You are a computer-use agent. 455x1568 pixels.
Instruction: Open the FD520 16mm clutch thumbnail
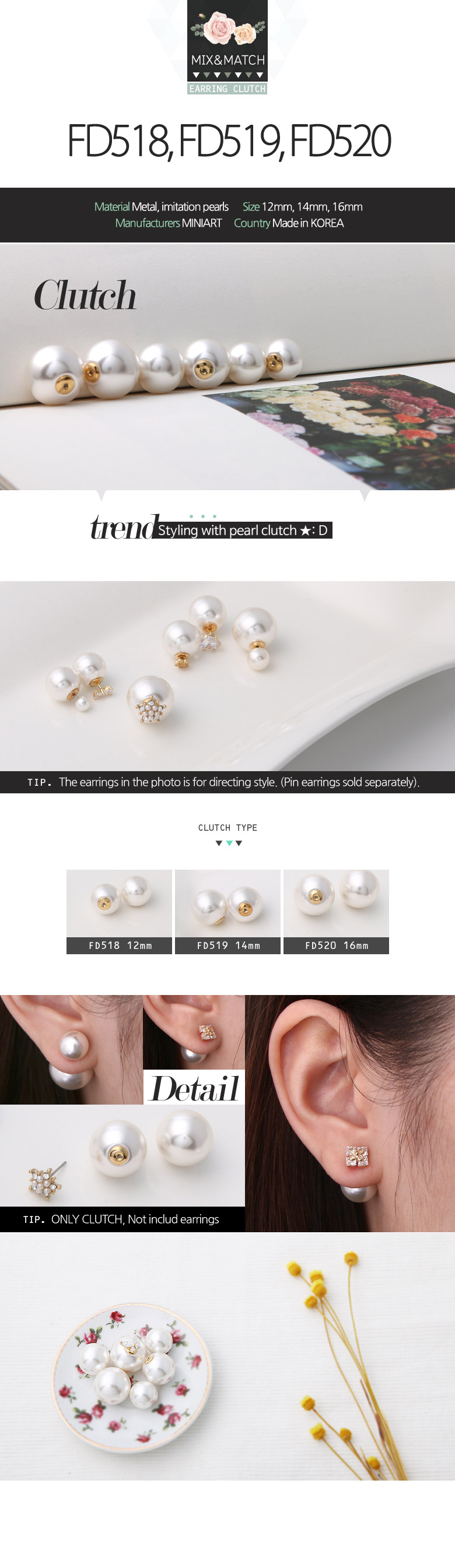pos(336,911)
